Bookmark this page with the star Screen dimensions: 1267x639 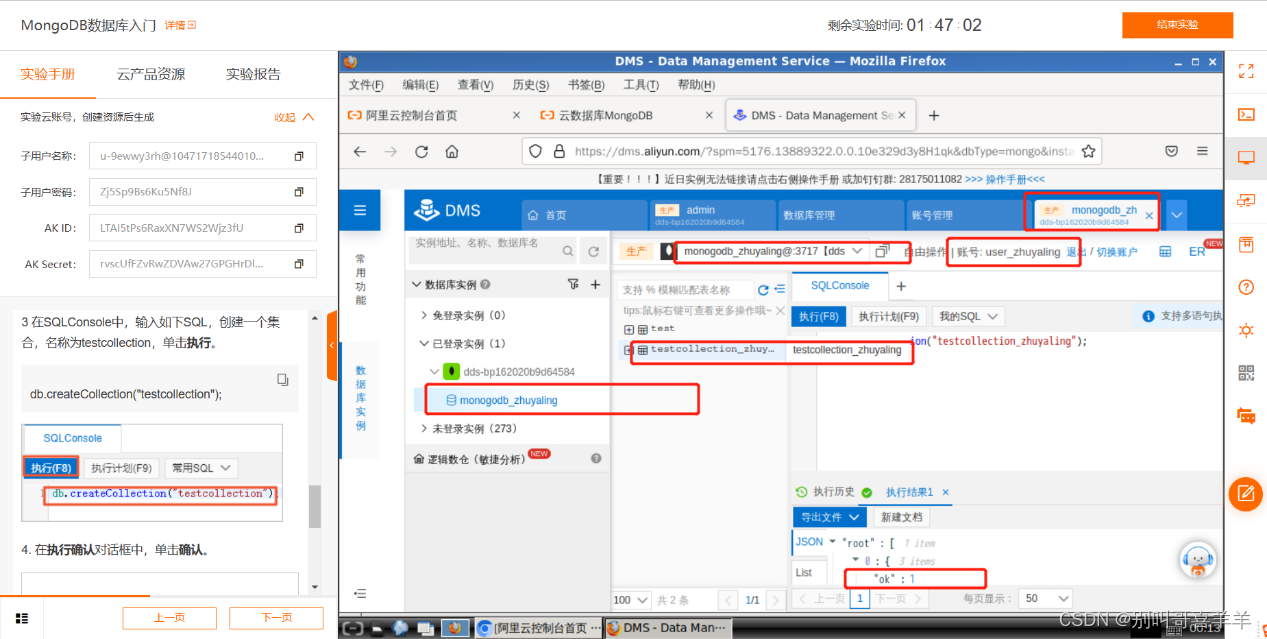tap(1088, 152)
